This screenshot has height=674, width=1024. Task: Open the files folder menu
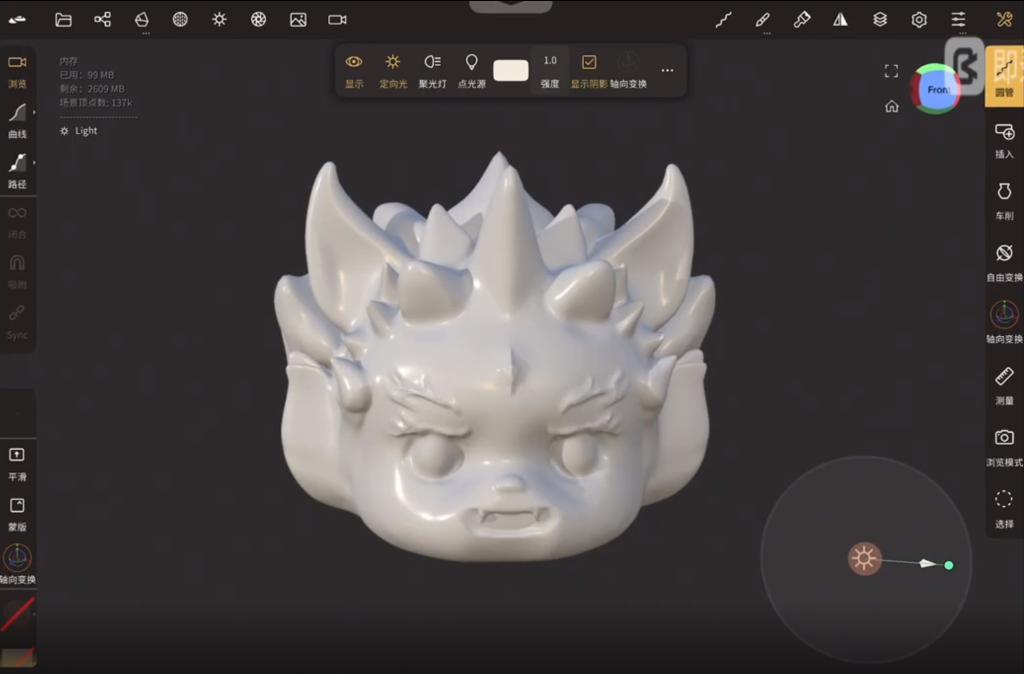[63, 19]
